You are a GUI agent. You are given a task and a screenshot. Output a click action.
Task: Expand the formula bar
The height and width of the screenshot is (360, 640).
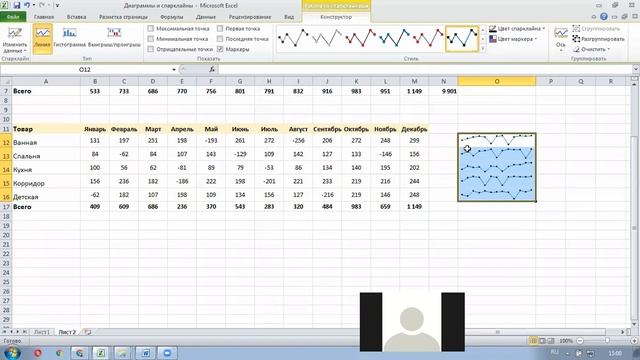point(636,69)
